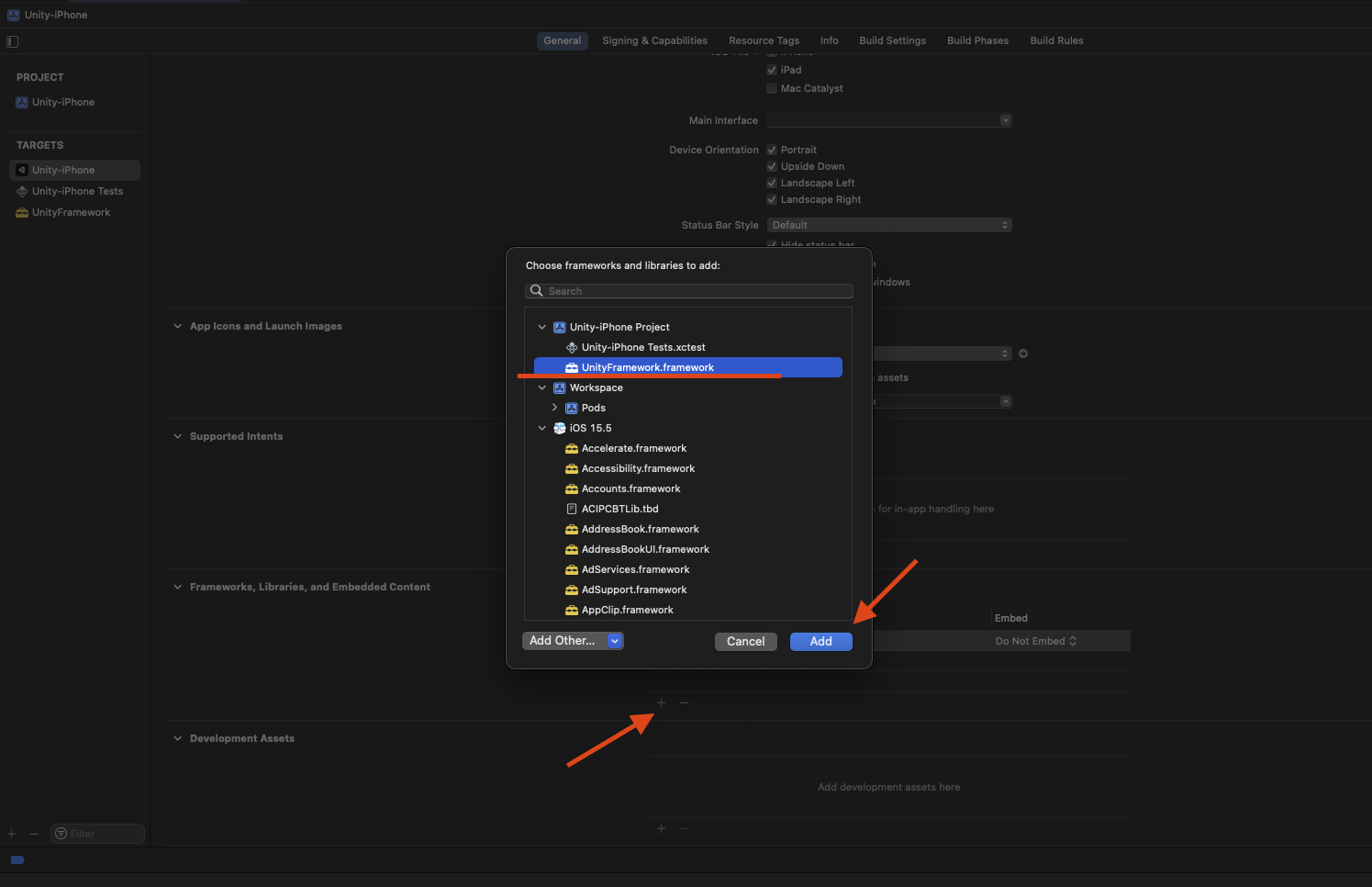This screenshot has height=887, width=1372.
Task: Expand the Pods tree node
Action: click(x=554, y=408)
